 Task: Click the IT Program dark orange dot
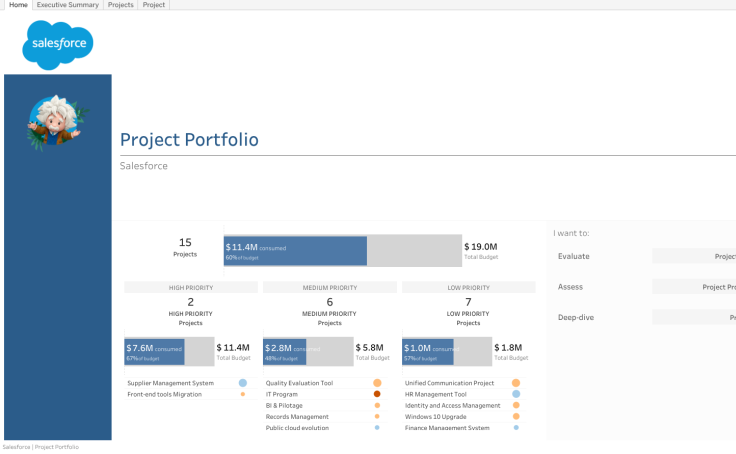[377, 394]
